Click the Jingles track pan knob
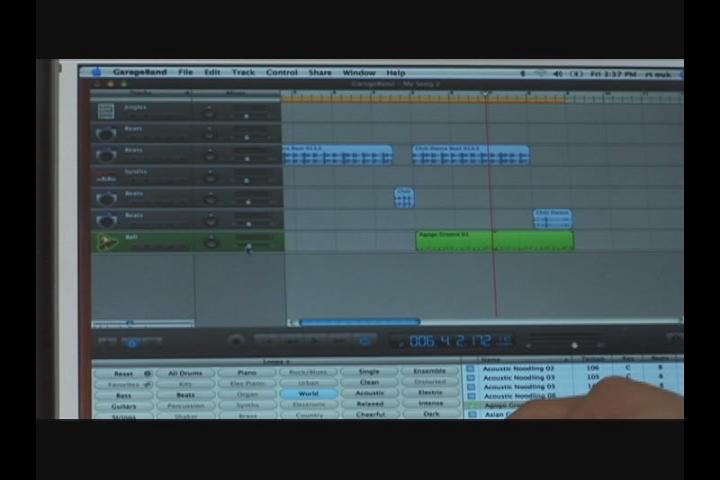Screen dimensions: 720x480 click(x=209, y=113)
